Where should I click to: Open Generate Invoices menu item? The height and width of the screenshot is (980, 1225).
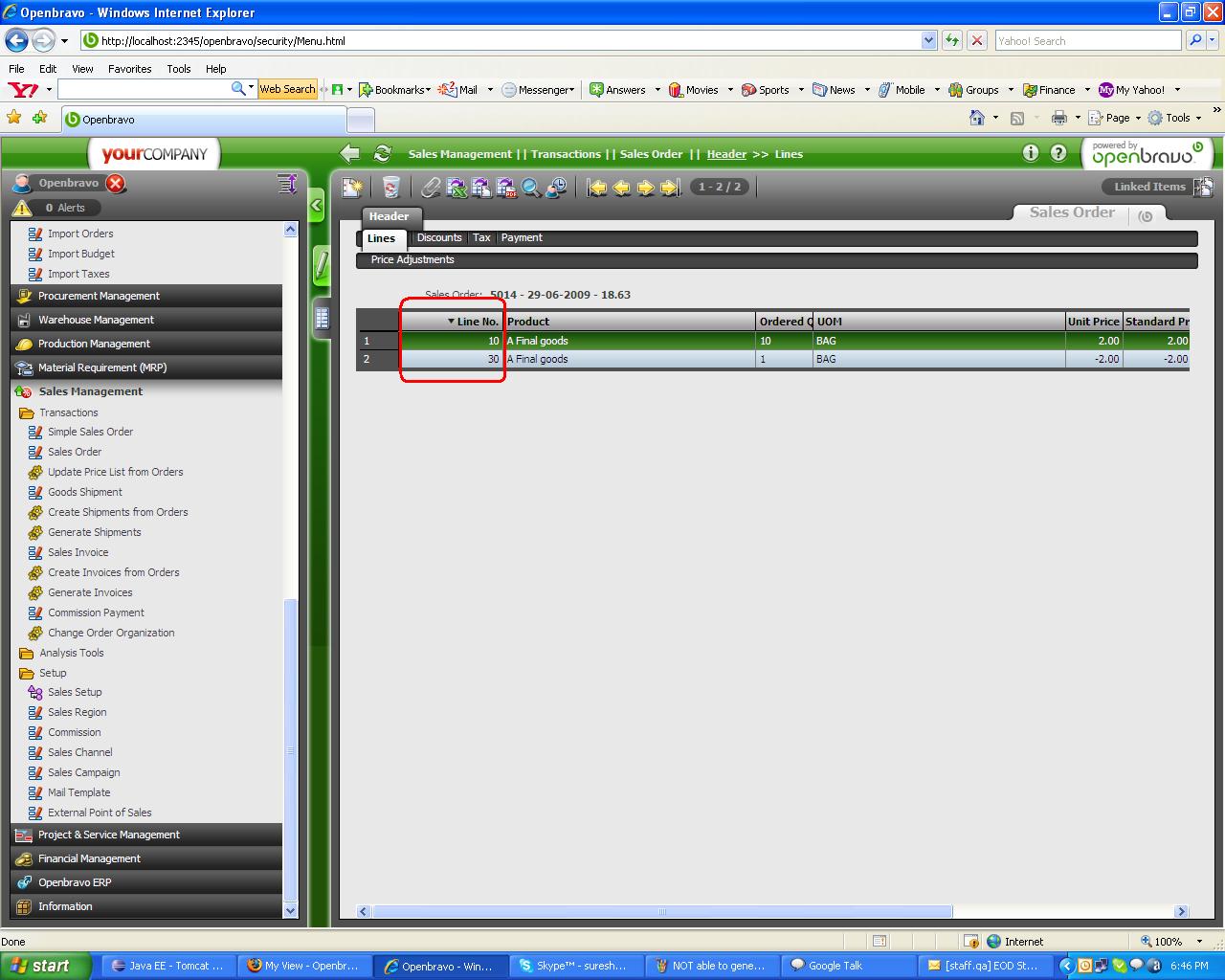point(90,592)
